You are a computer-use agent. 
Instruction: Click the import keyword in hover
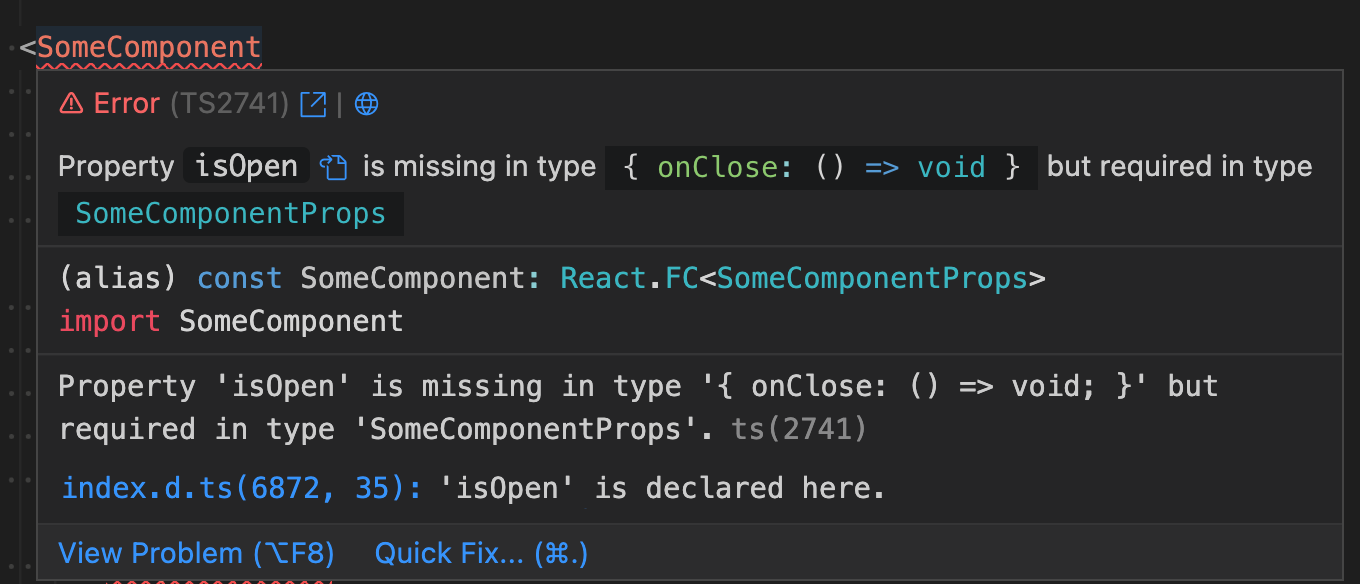[x=109, y=321]
